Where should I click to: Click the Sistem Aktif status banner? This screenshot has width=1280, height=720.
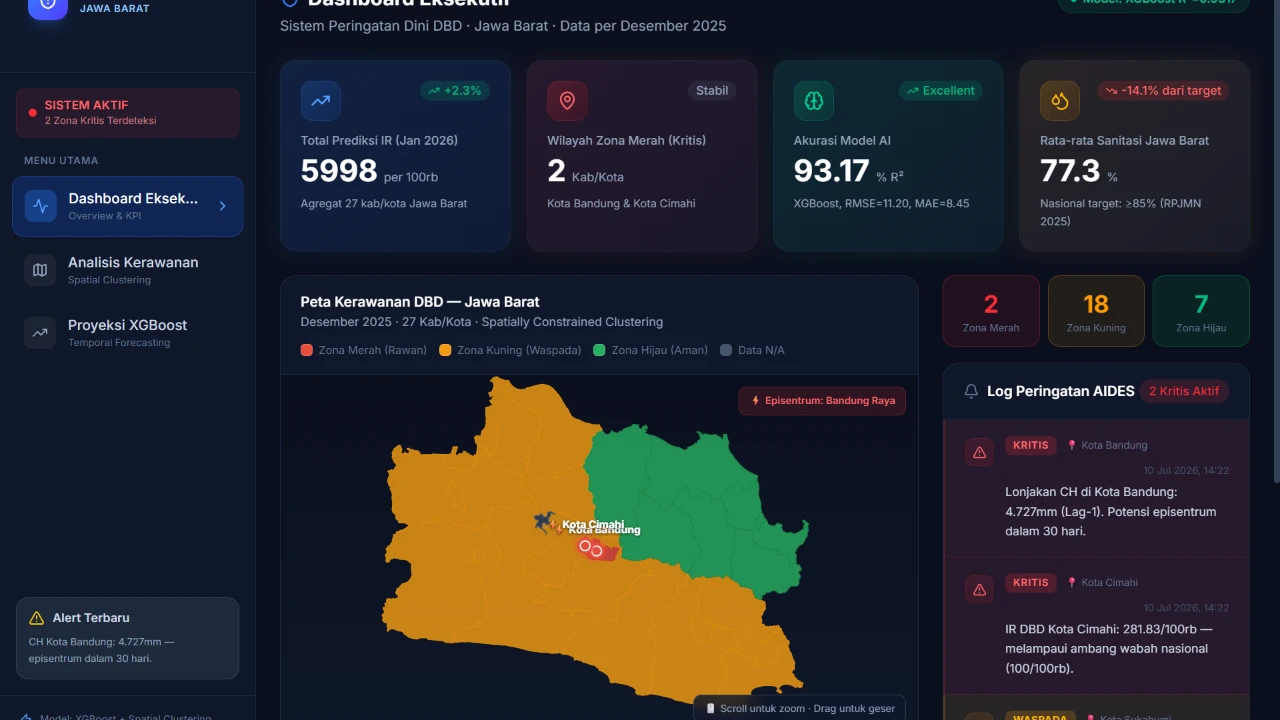(x=127, y=113)
